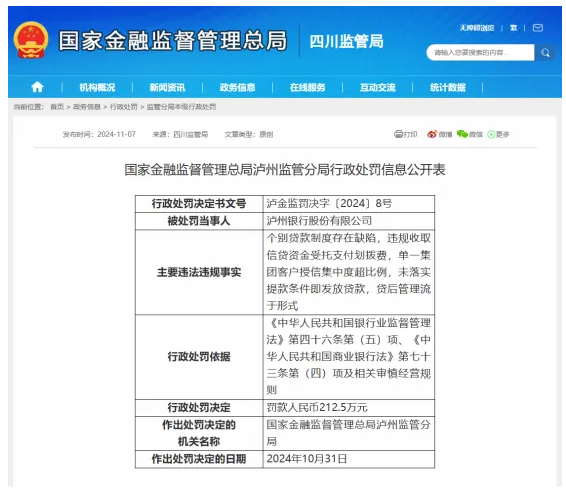Screen dimensions: 566x502
Task: Click the 来源: 四川监管局 text
Action: point(180,134)
